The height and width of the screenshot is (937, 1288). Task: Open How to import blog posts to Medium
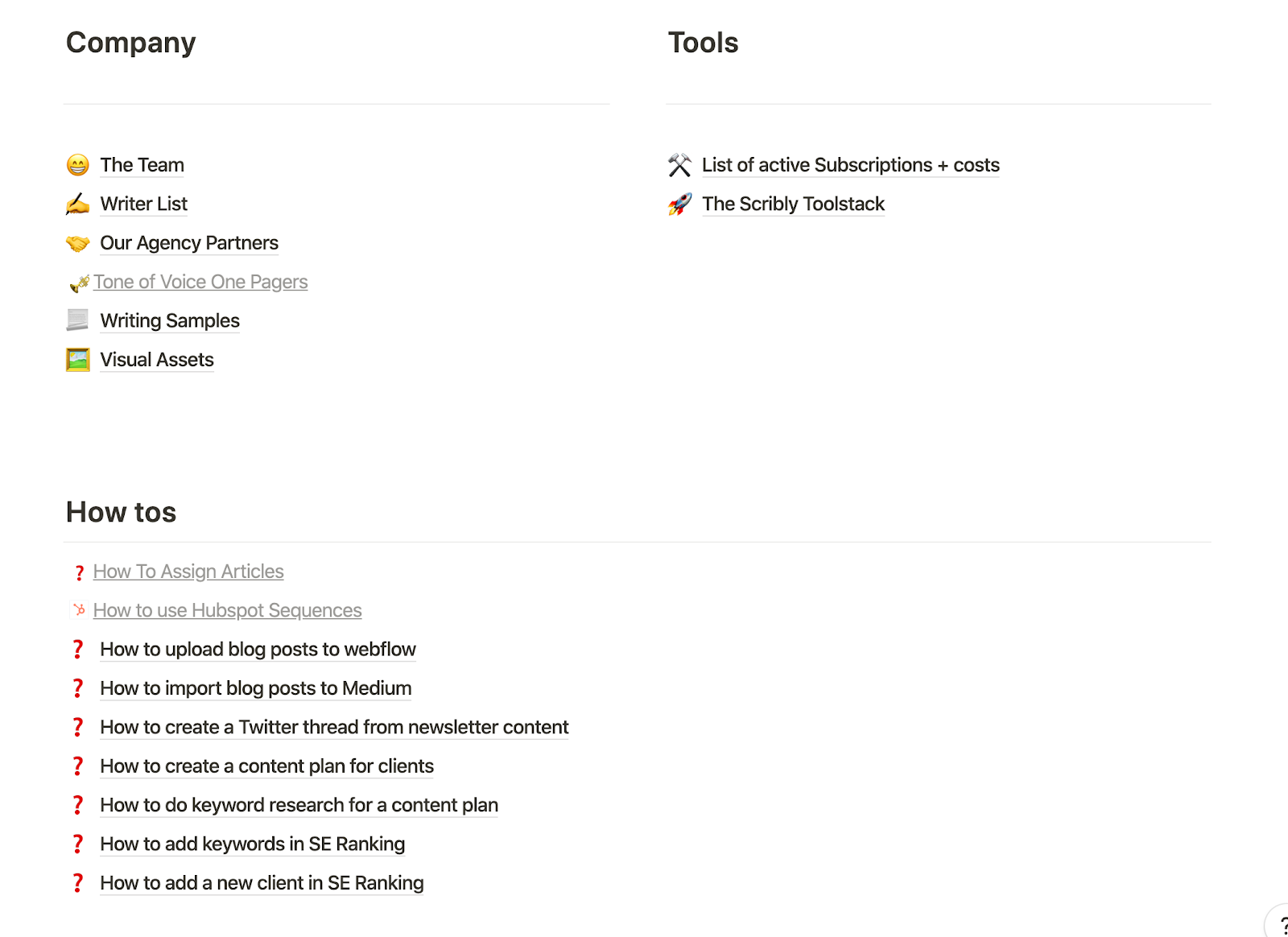[255, 688]
